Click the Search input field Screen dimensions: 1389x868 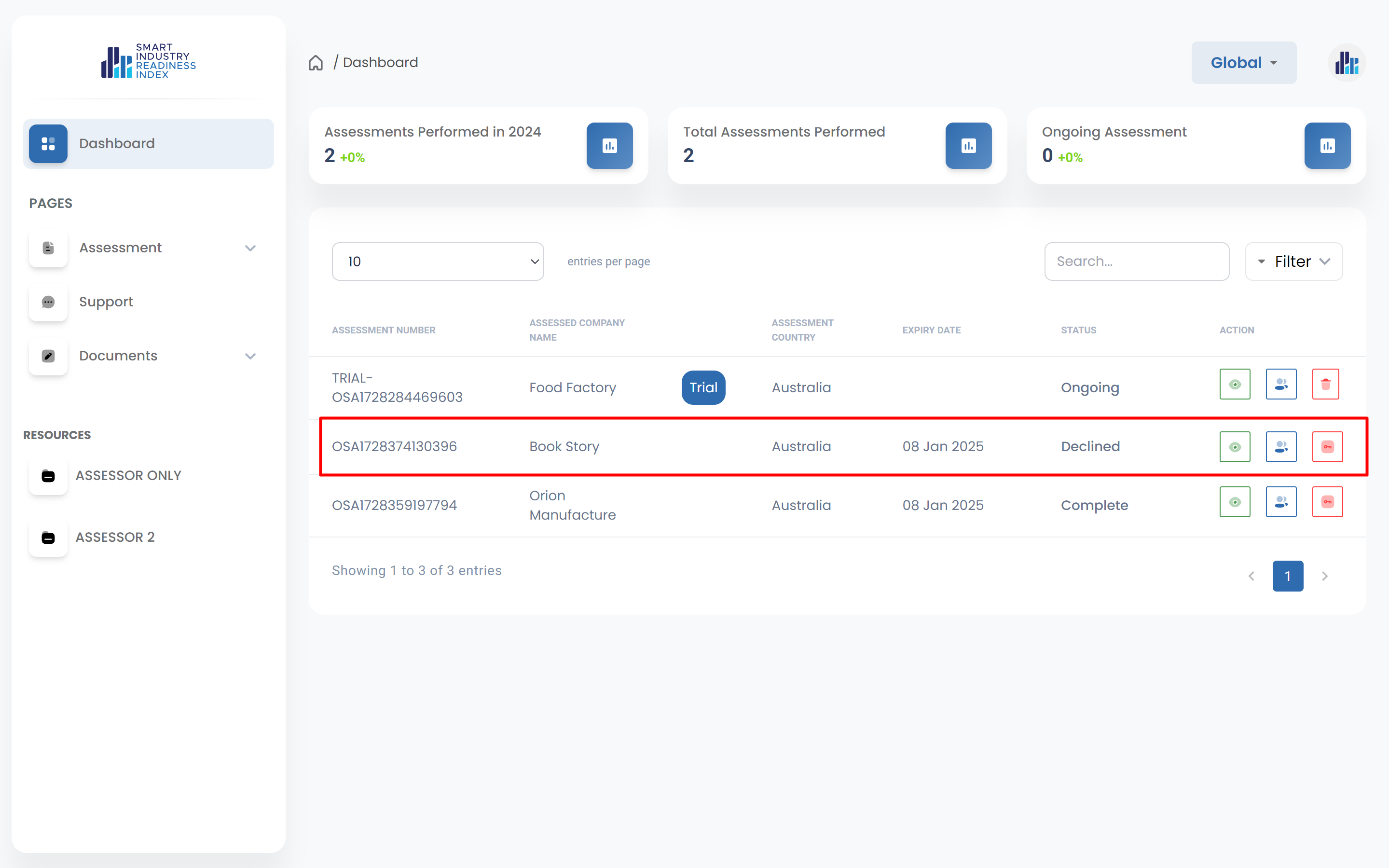(x=1136, y=262)
